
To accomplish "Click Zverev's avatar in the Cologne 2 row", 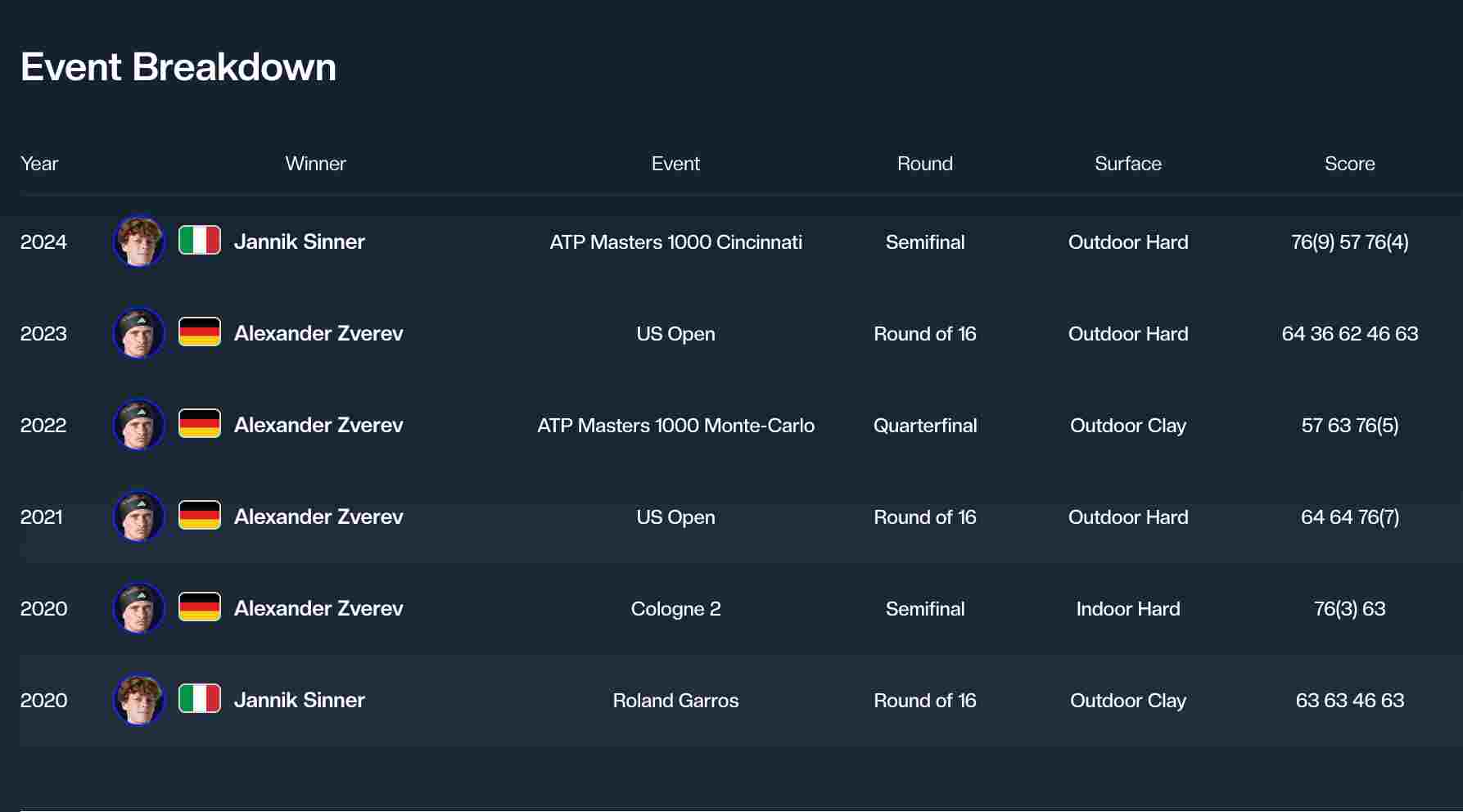I will point(138,608).
